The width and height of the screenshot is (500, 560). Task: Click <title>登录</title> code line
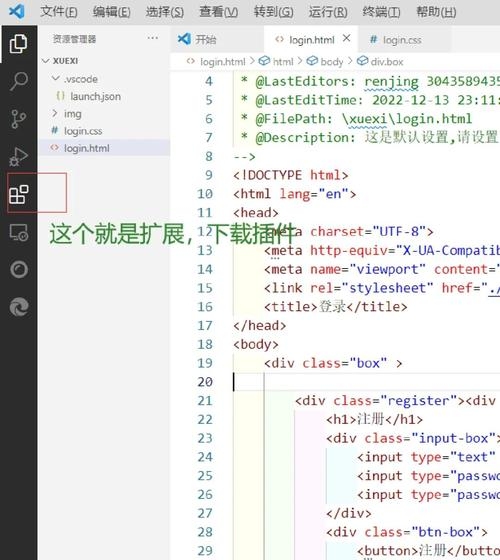point(335,307)
